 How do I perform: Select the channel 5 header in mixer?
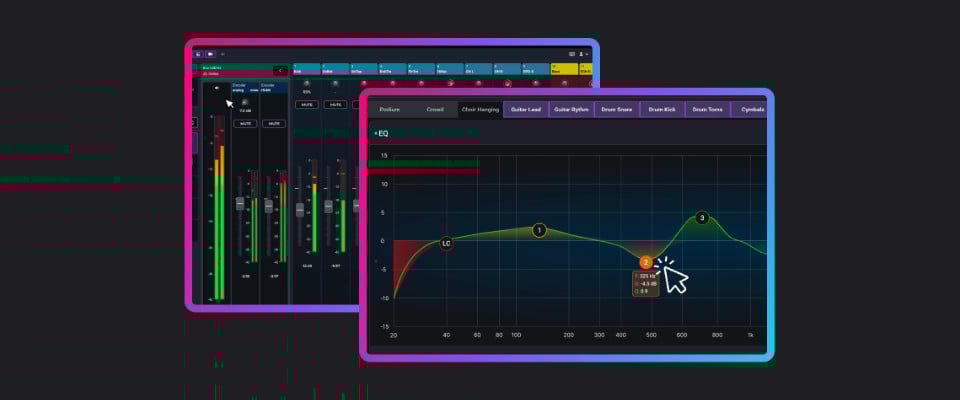point(421,69)
